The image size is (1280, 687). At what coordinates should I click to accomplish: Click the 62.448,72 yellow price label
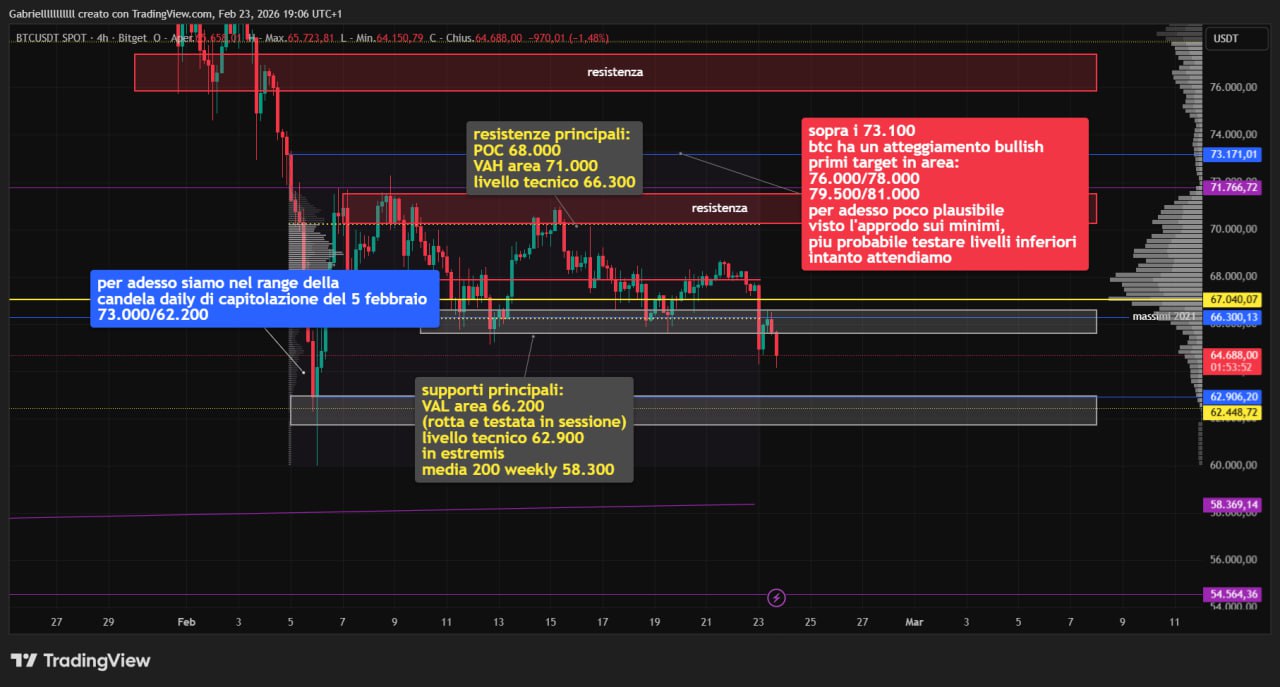1233,412
